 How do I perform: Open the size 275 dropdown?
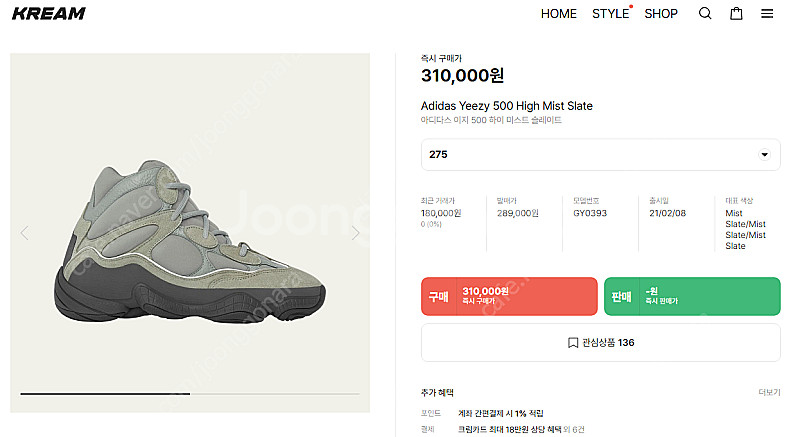coord(600,155)
